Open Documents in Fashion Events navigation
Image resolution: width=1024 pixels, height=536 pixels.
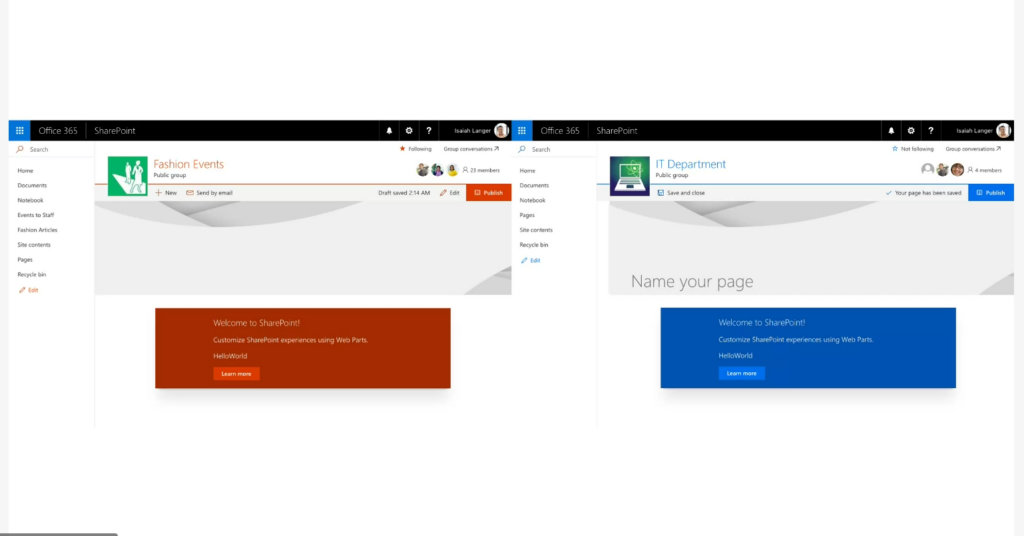point(32,185)
